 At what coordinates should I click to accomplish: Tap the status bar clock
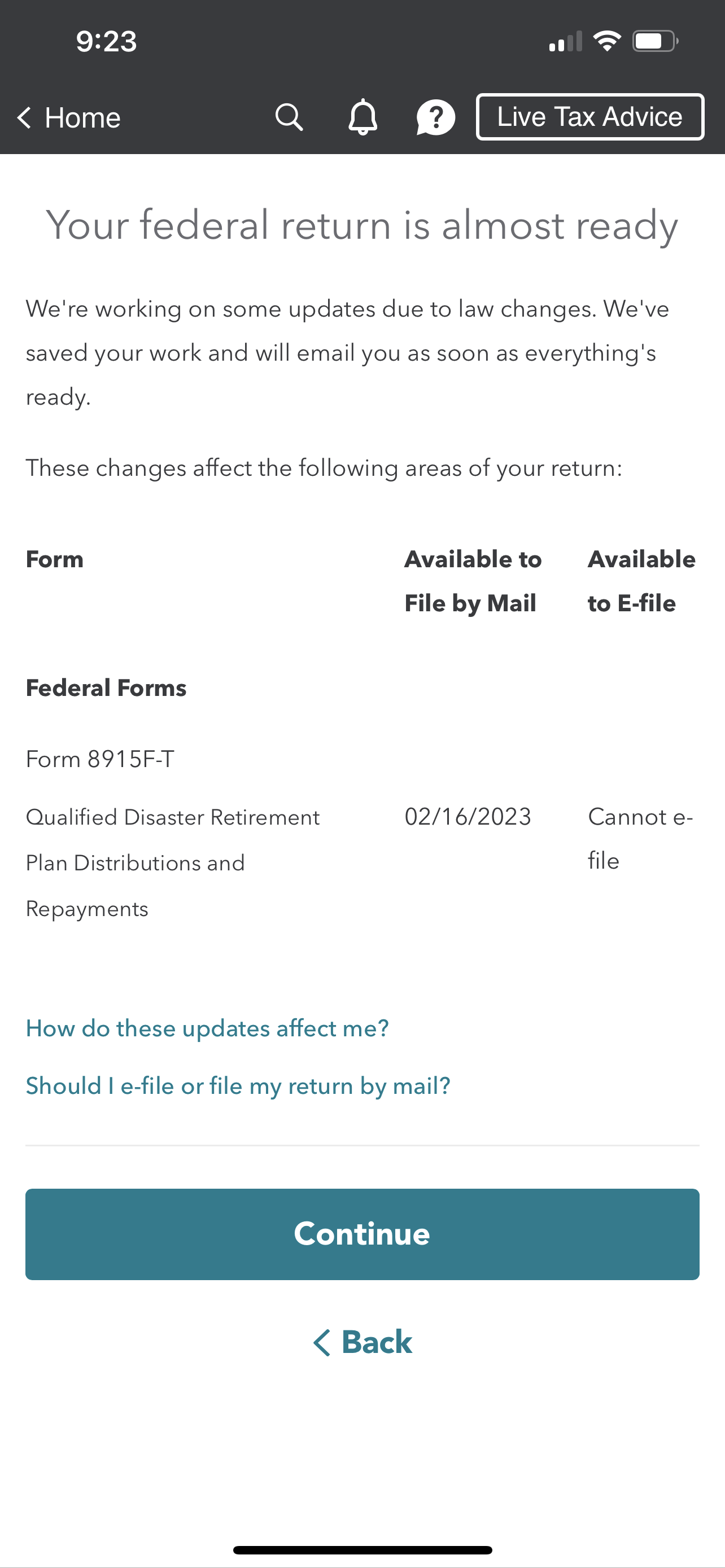[x=107, y=41]
